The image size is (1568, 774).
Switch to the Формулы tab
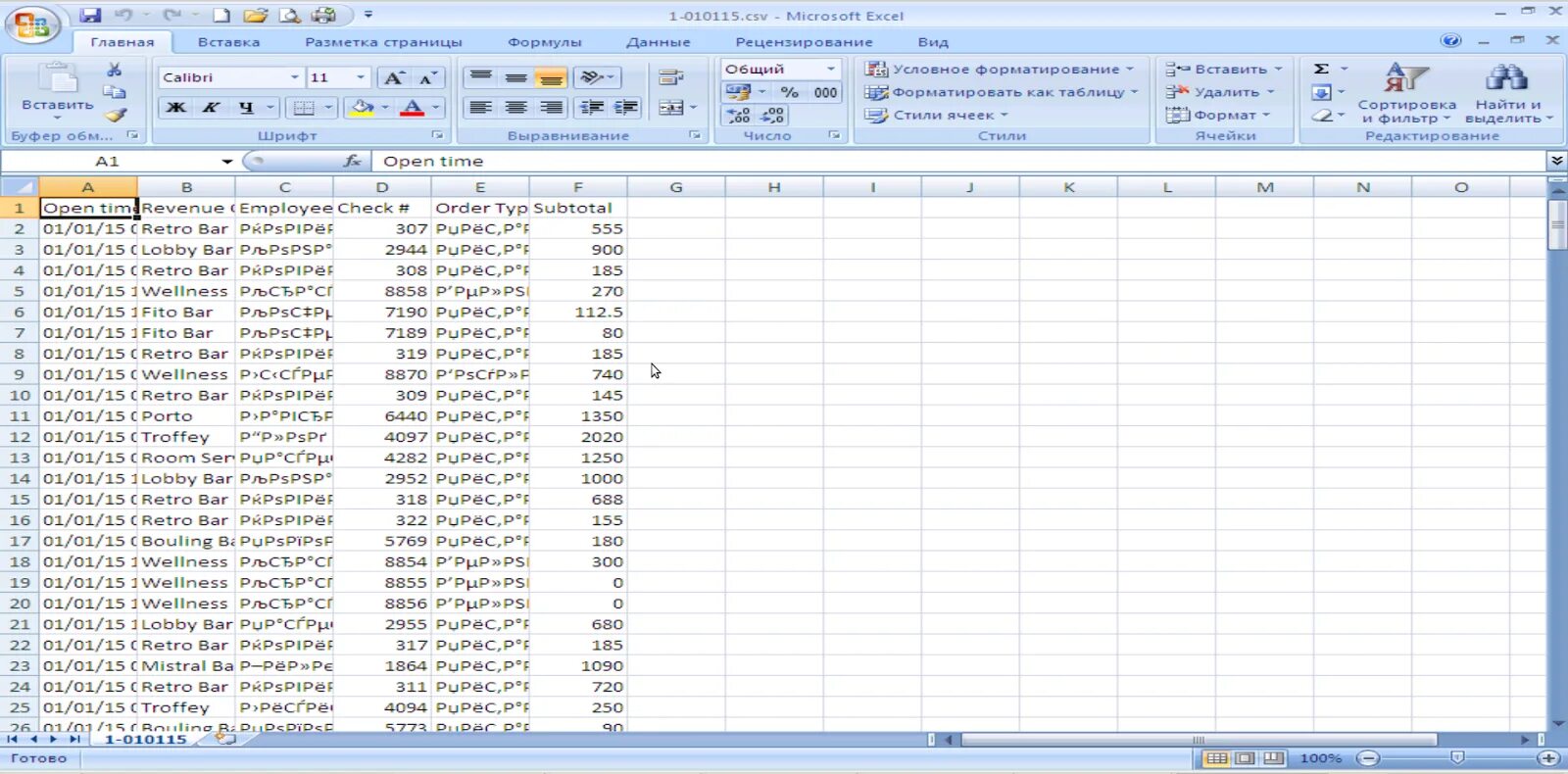click(x=545, y=42)
